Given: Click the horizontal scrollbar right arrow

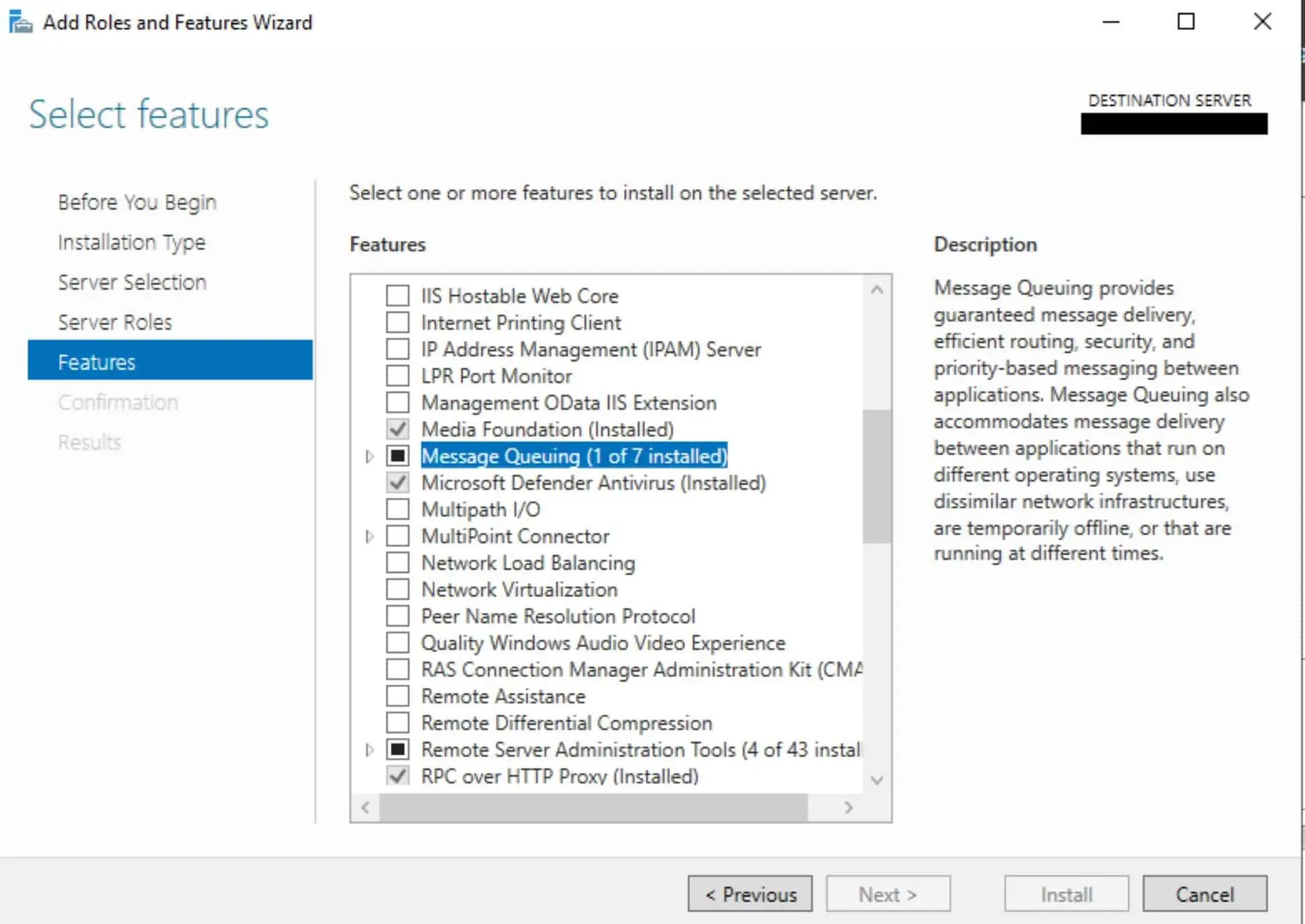Looking at the screenshot, I should pyautogui.click(x=849, y=808).
